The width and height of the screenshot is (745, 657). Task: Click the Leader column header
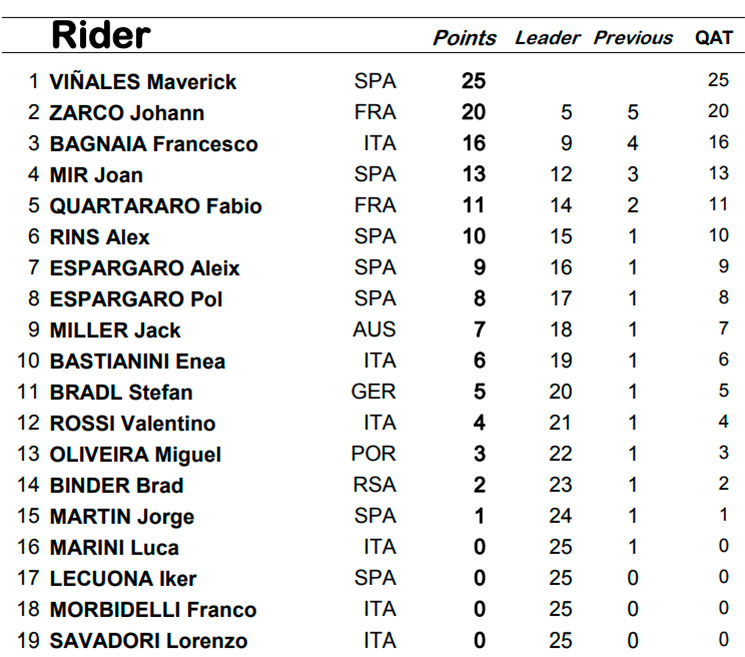[547, 38]
